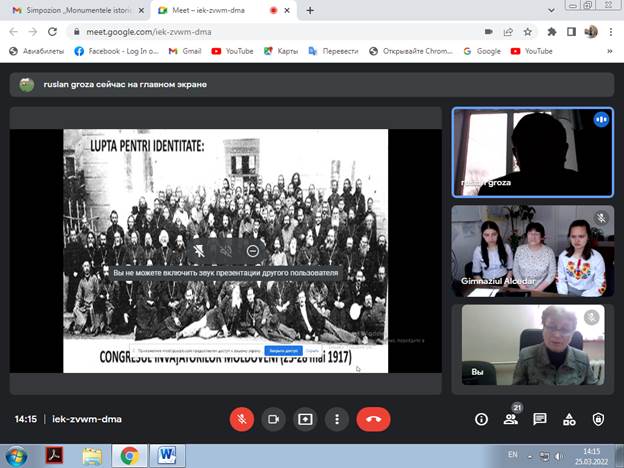
Task: Open the Перевести bookmark
Action: [335, 51]
